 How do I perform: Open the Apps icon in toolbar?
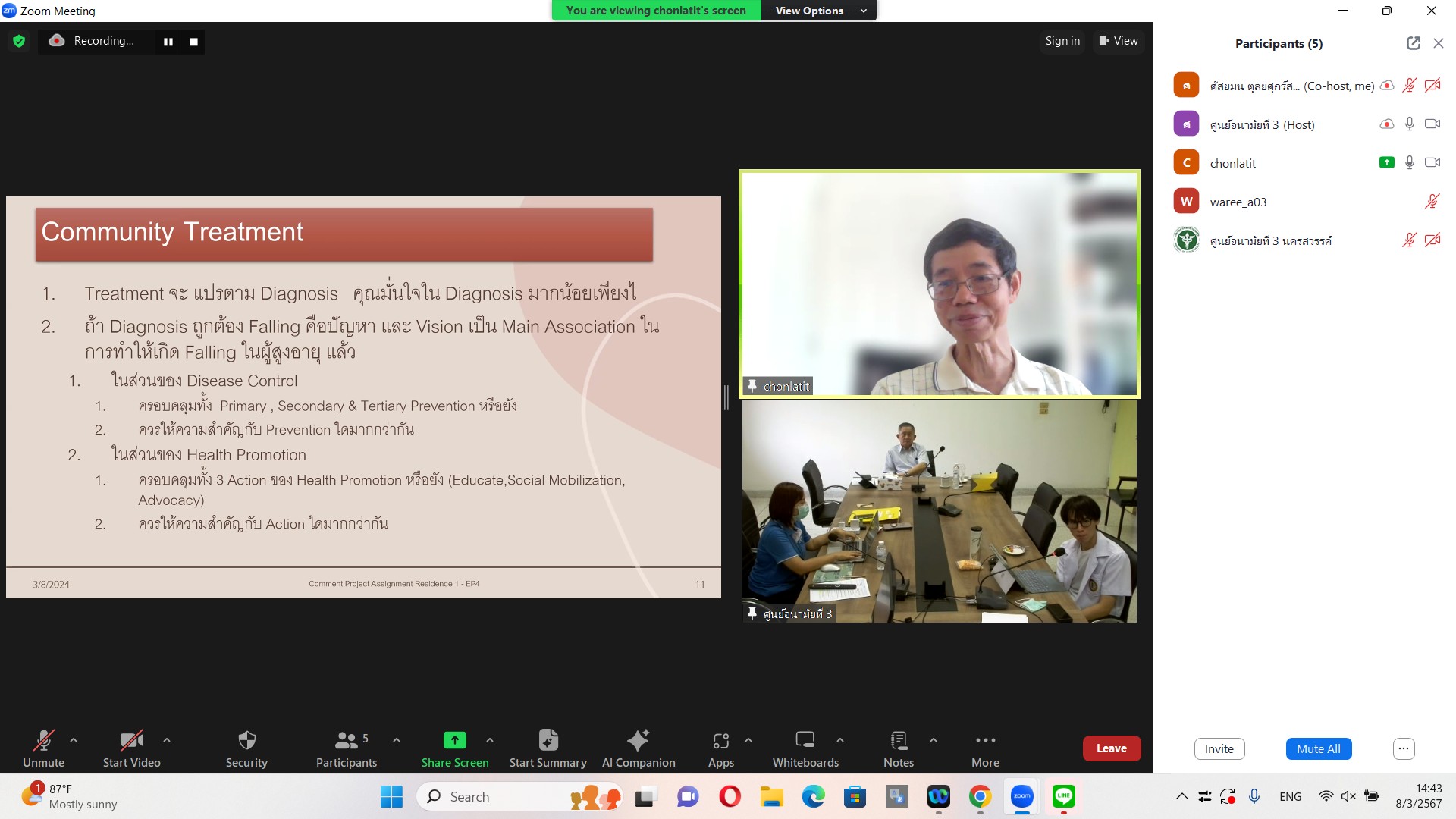tap(720, 740)
